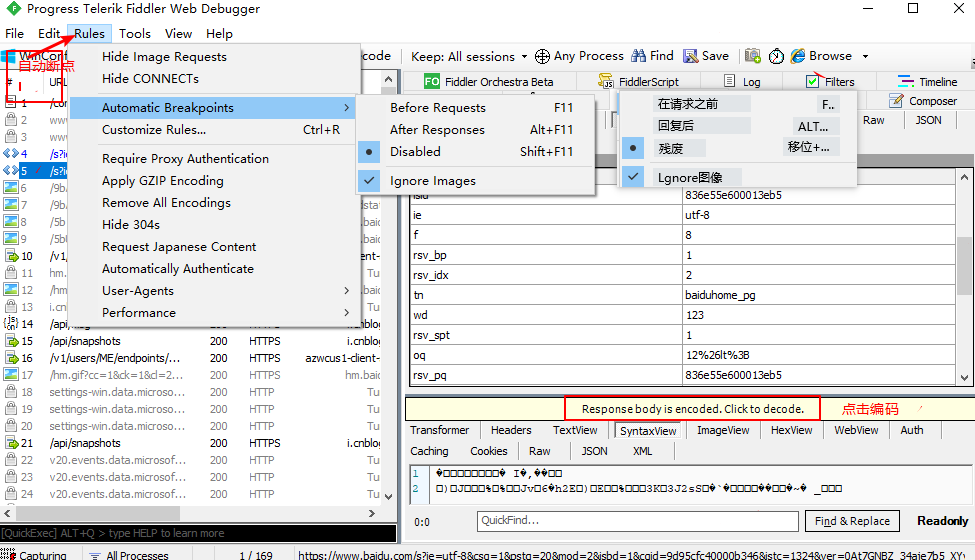Image resolution: width=975 pixels, height=560 pixels.
Task: Open the Tools menu
Action: pyautogui.click(x=135, y=34)
